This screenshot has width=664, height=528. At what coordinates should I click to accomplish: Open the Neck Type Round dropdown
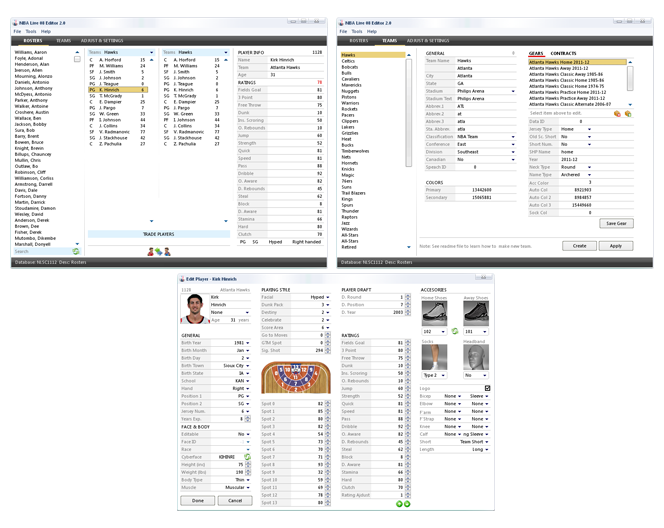pos(589,167)
